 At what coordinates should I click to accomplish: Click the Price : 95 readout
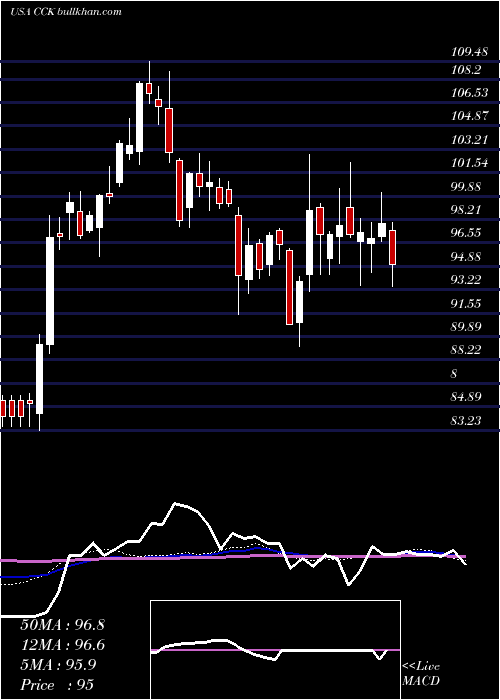click(x=57, y=685)
